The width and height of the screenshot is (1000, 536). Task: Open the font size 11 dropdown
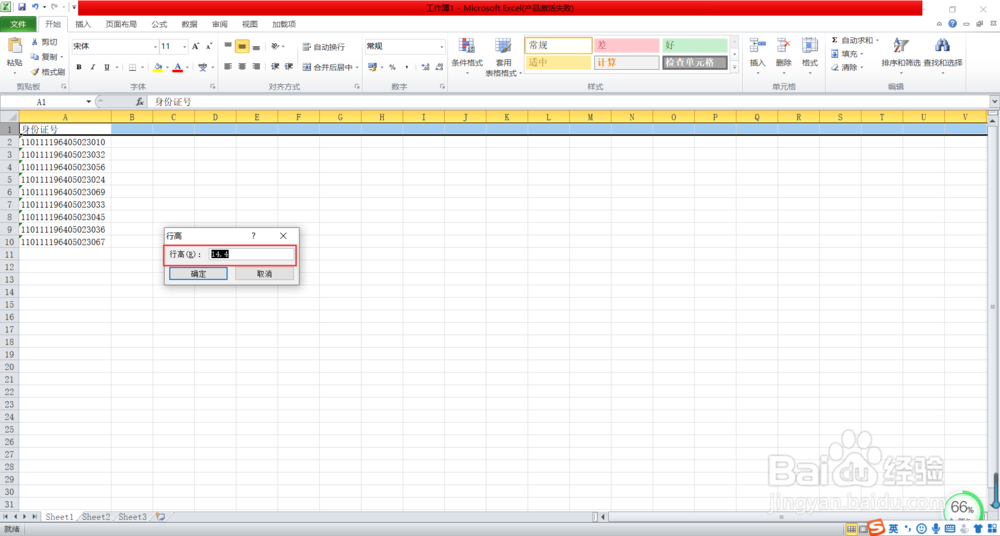click(185, 47)
